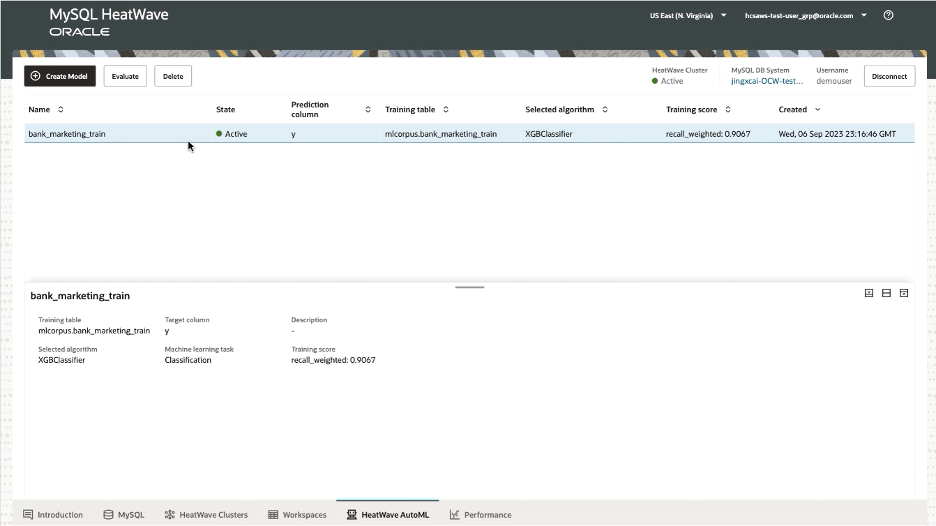Collapse details panel to minimum icon
936x526 pixels.
coord(869,293)
